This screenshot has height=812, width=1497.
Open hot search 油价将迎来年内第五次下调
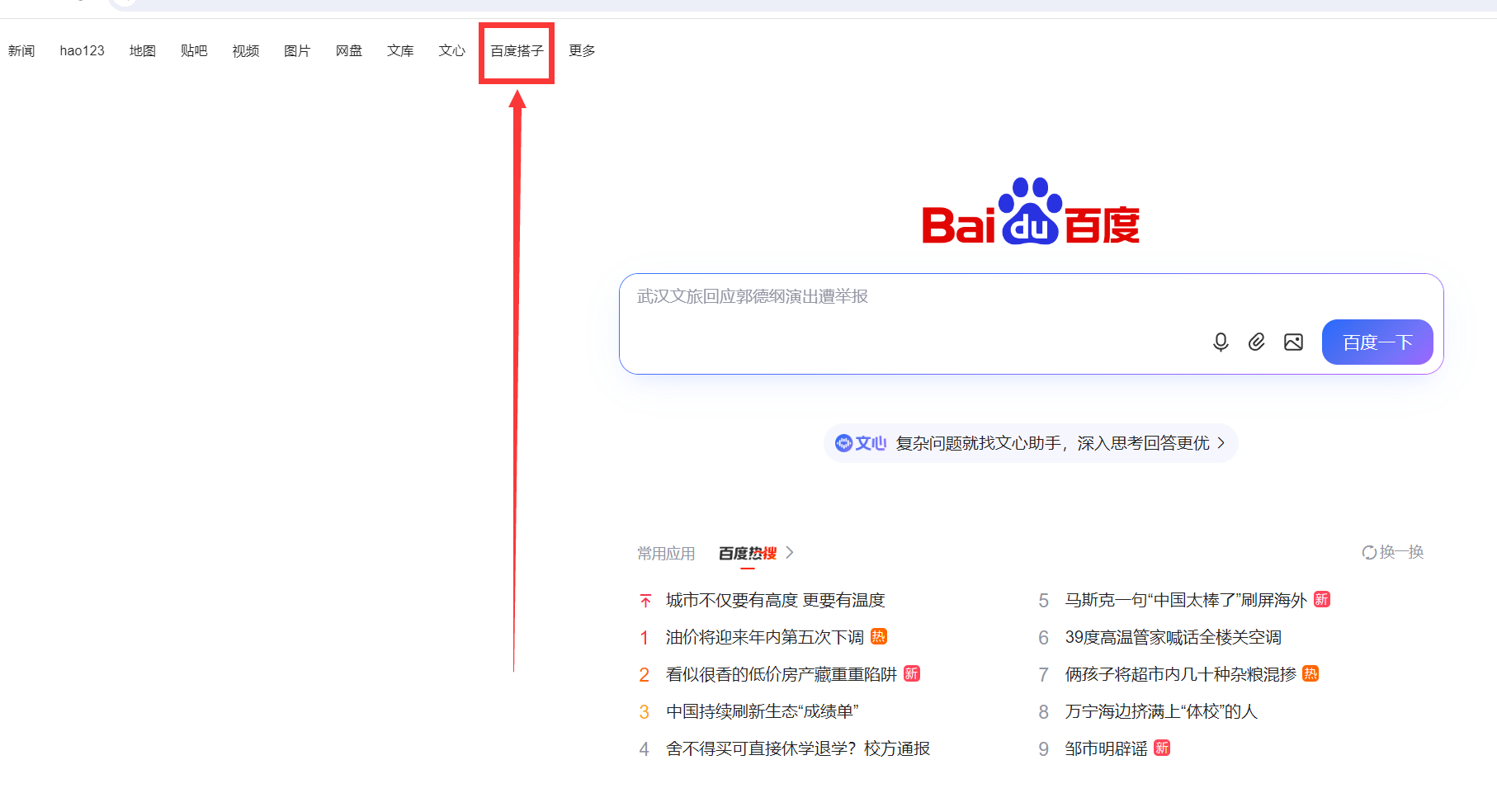click(765, 637)
